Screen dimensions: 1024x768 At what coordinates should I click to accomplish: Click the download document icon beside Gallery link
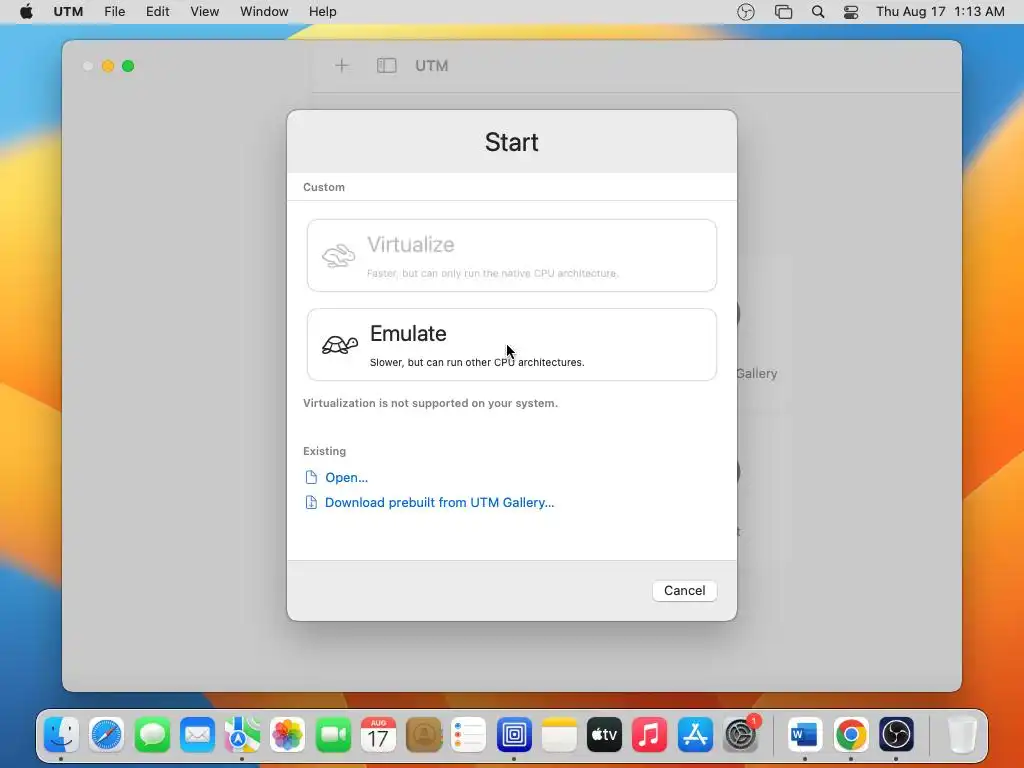[x=311, y=502]
